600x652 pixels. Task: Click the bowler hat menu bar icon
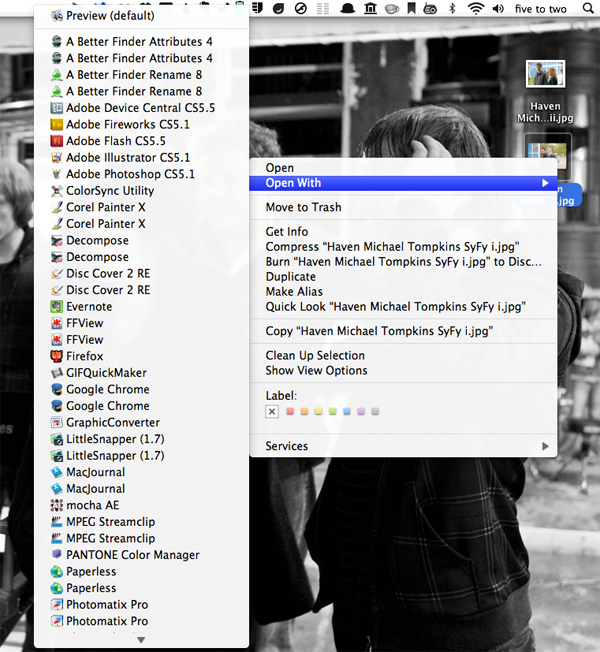click(347, 9)
